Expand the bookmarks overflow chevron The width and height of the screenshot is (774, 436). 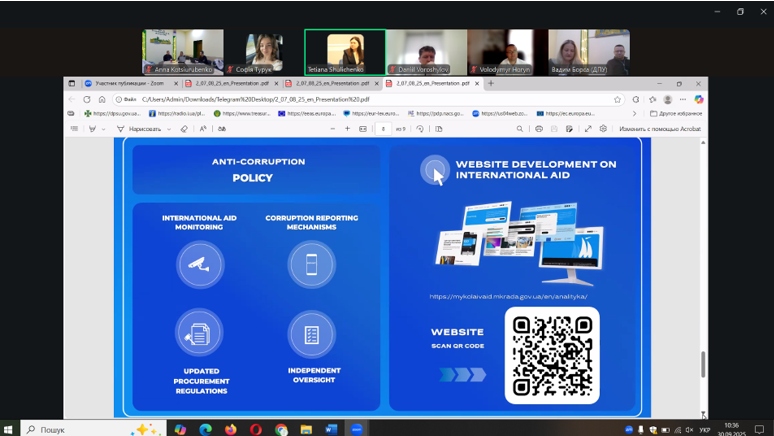pos(634,114)
